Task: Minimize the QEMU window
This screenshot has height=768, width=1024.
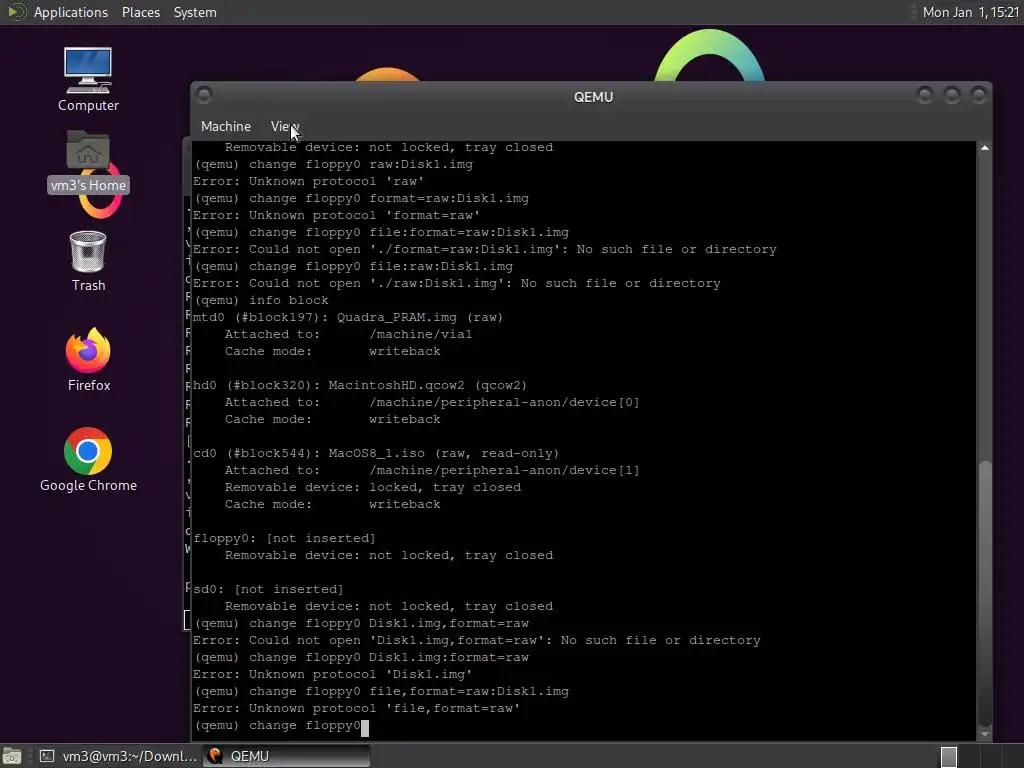Action: (x=924, y=95)
